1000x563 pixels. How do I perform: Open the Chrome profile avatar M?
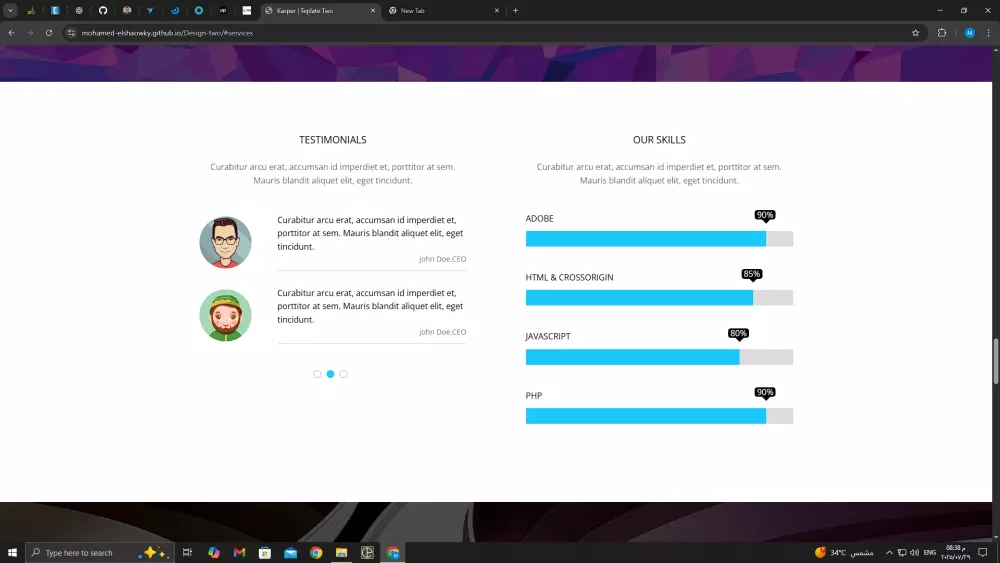pyautogui.click(x=969, y=33)
